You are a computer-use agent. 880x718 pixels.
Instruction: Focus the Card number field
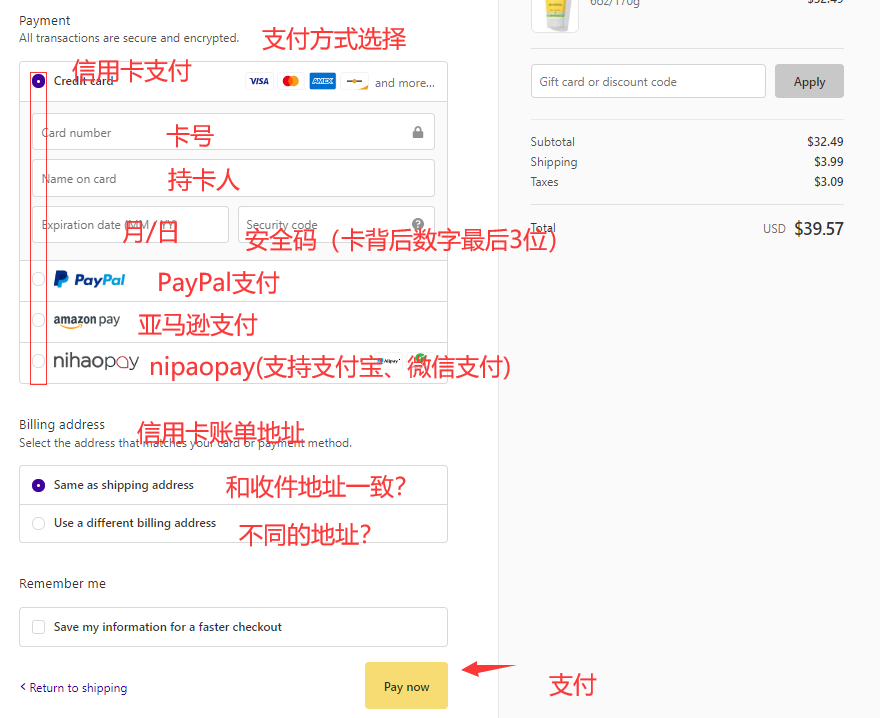point(233,132)
